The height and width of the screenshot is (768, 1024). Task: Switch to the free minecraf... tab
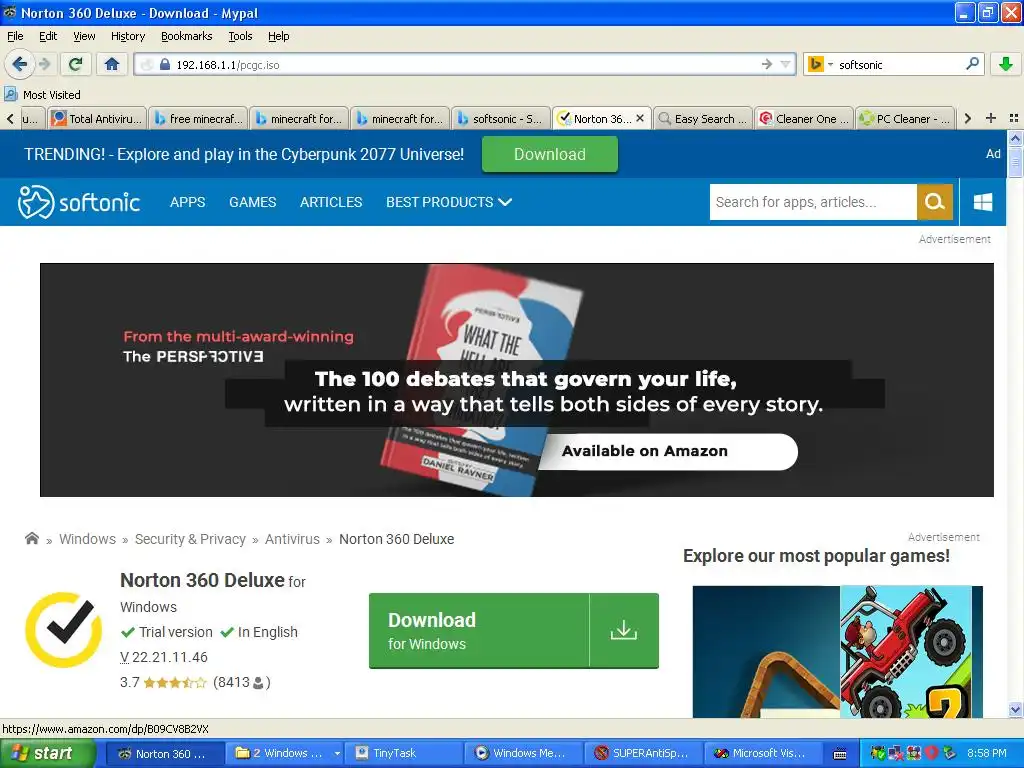(198, 118)
